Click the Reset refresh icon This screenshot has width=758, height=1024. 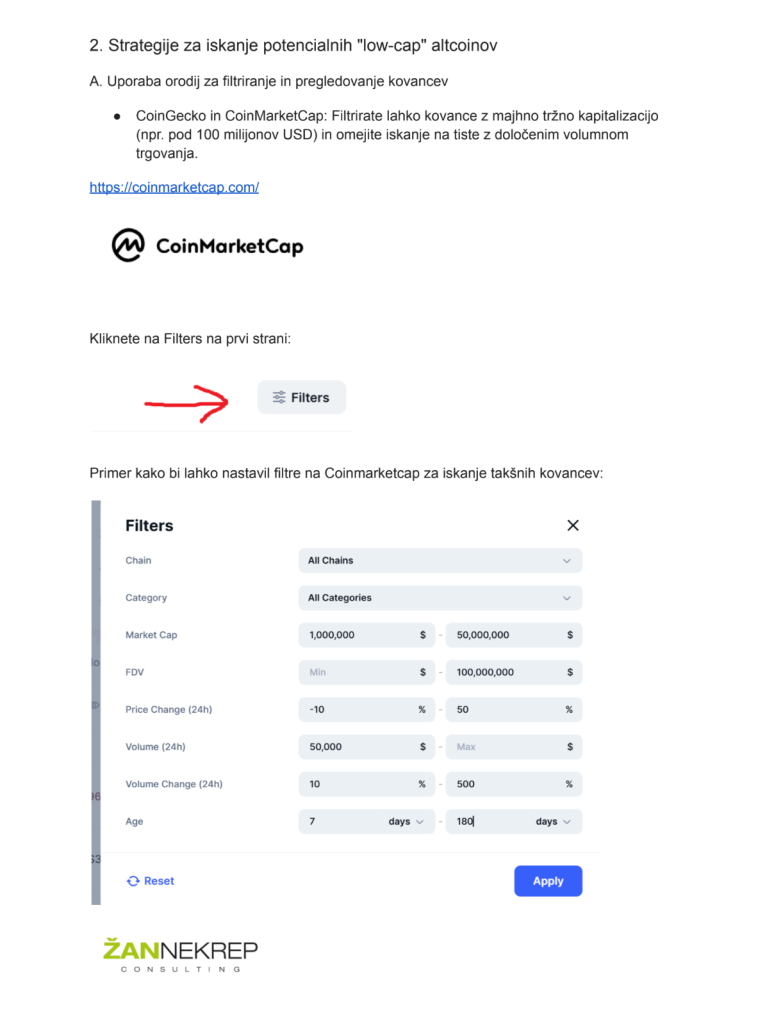tap(133, 881)
